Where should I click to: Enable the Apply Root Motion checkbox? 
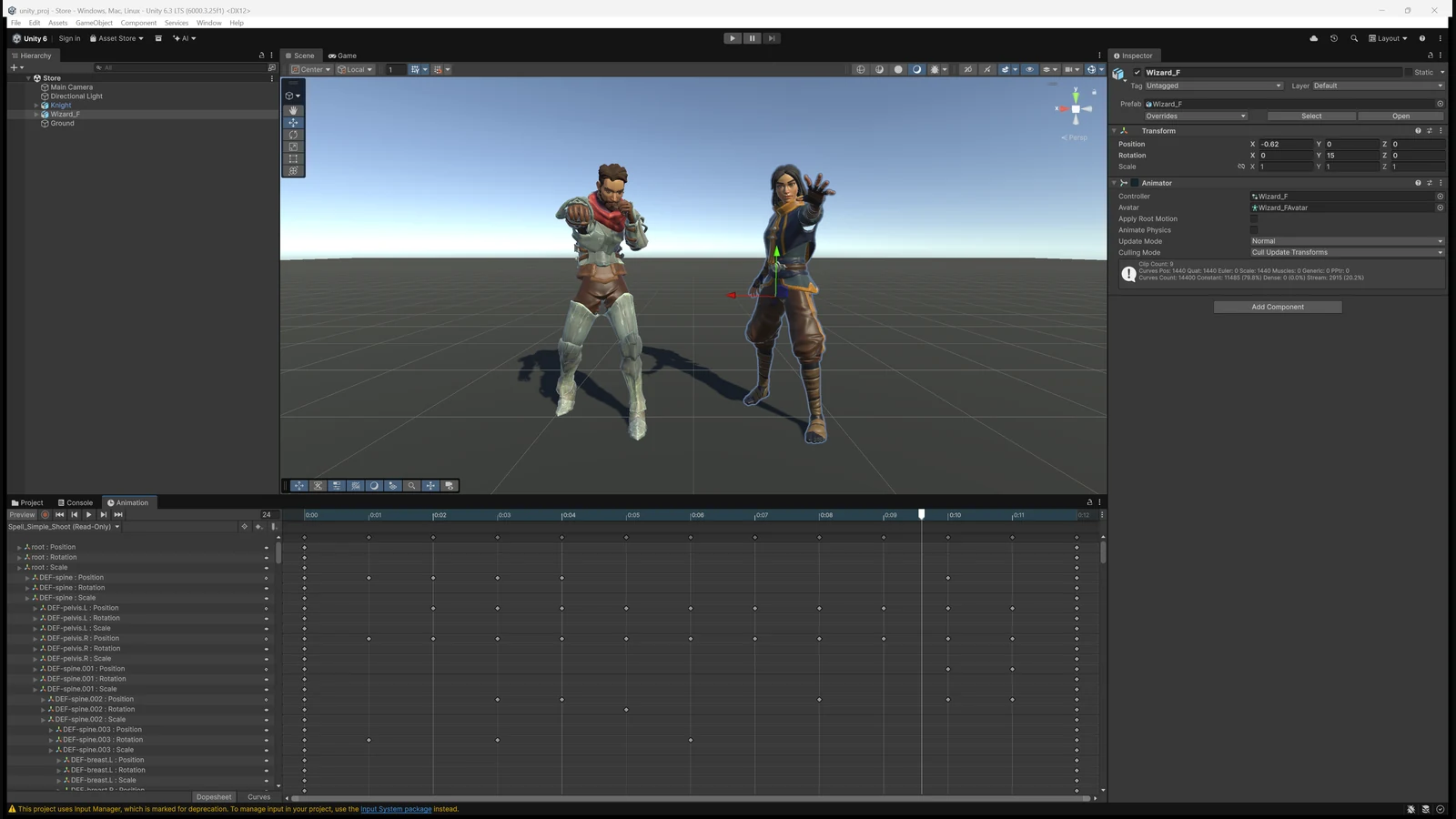(1254, 219)
